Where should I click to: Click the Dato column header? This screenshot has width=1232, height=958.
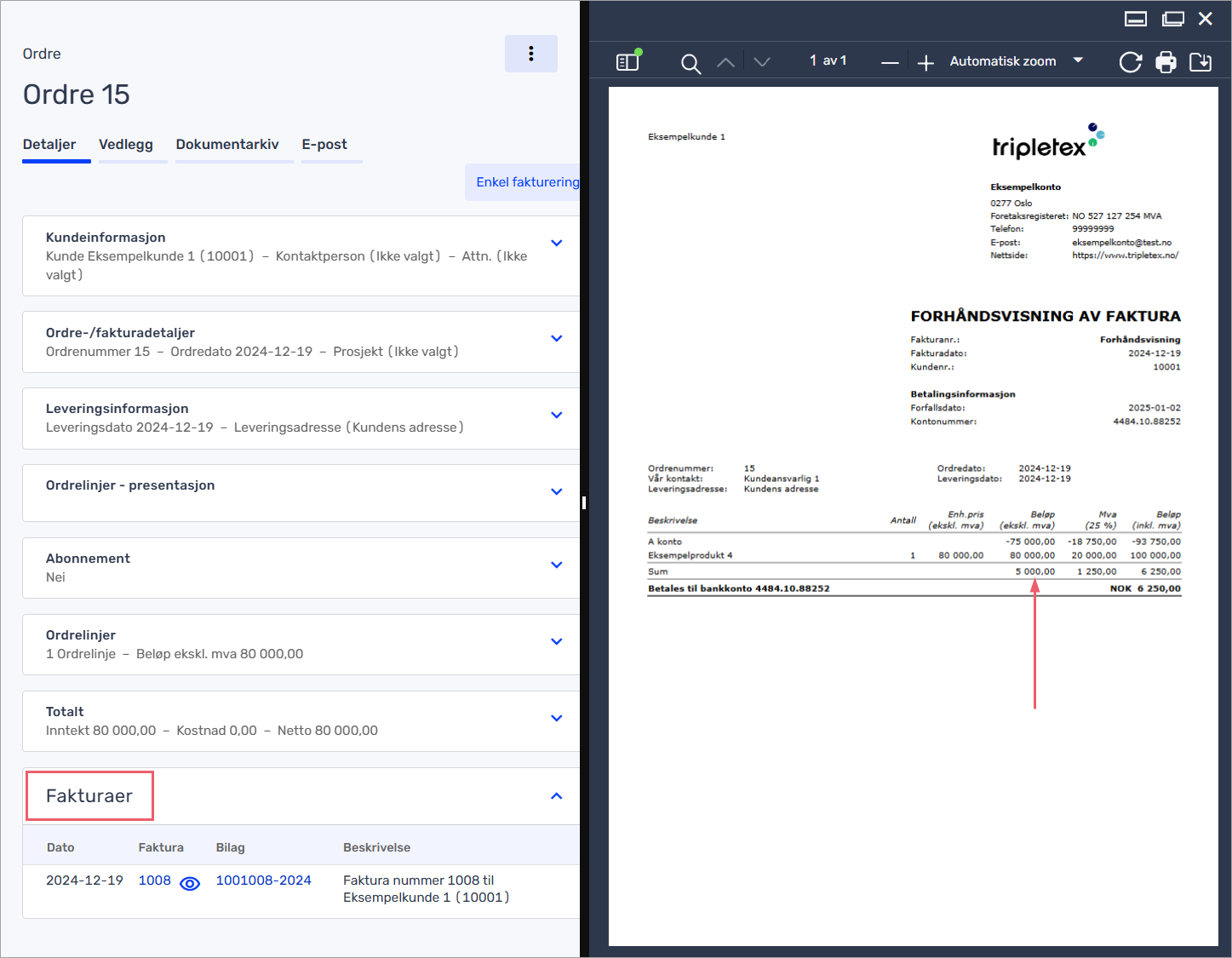pos(60,848)
